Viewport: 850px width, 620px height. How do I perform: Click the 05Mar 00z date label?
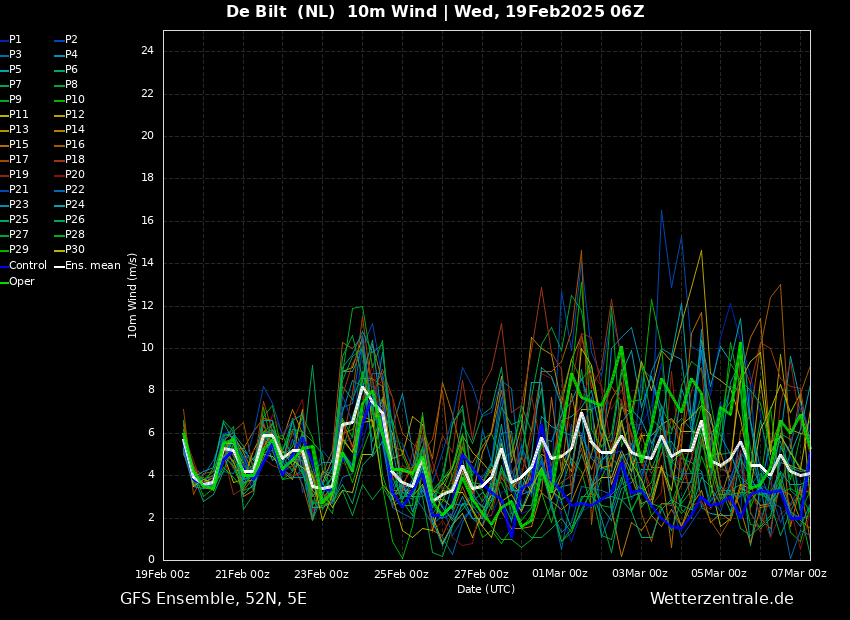click(719, 574)
